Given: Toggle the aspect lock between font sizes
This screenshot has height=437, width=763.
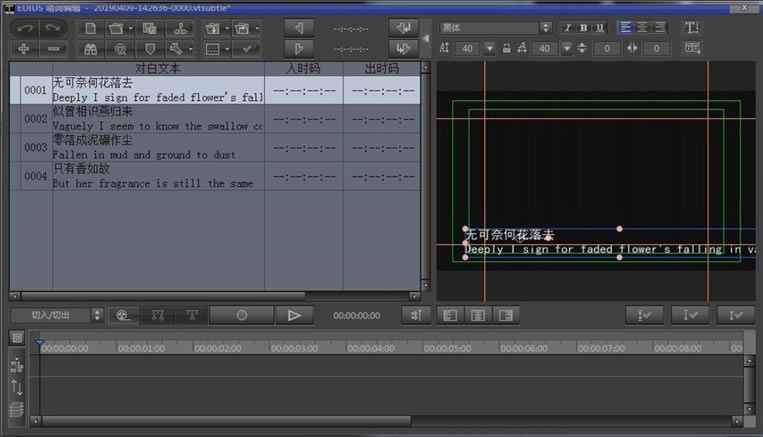Looking at the screenshot, I should tap(507, 48).
